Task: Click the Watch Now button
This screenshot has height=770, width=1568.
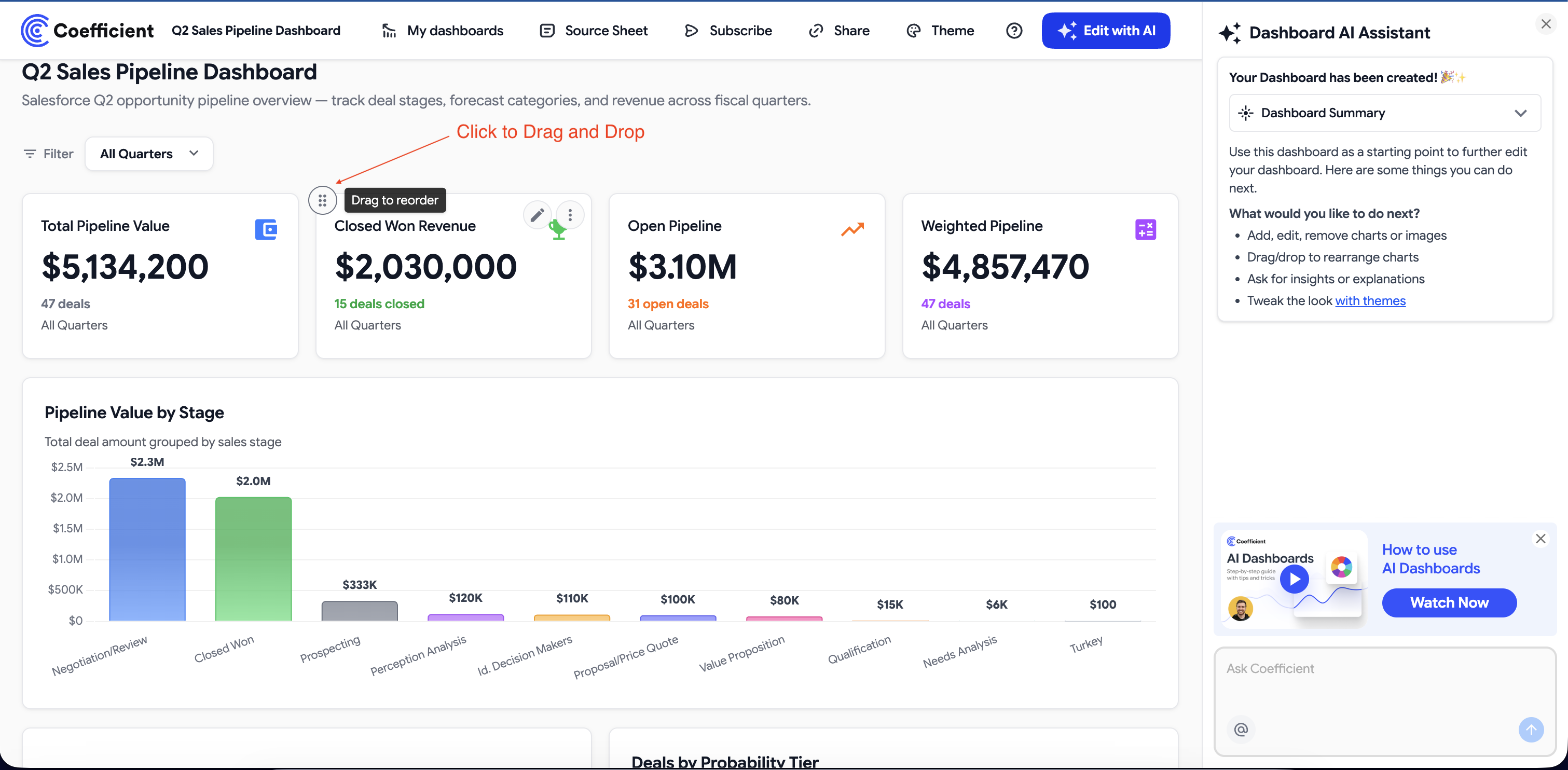Action: point(1449,602)
